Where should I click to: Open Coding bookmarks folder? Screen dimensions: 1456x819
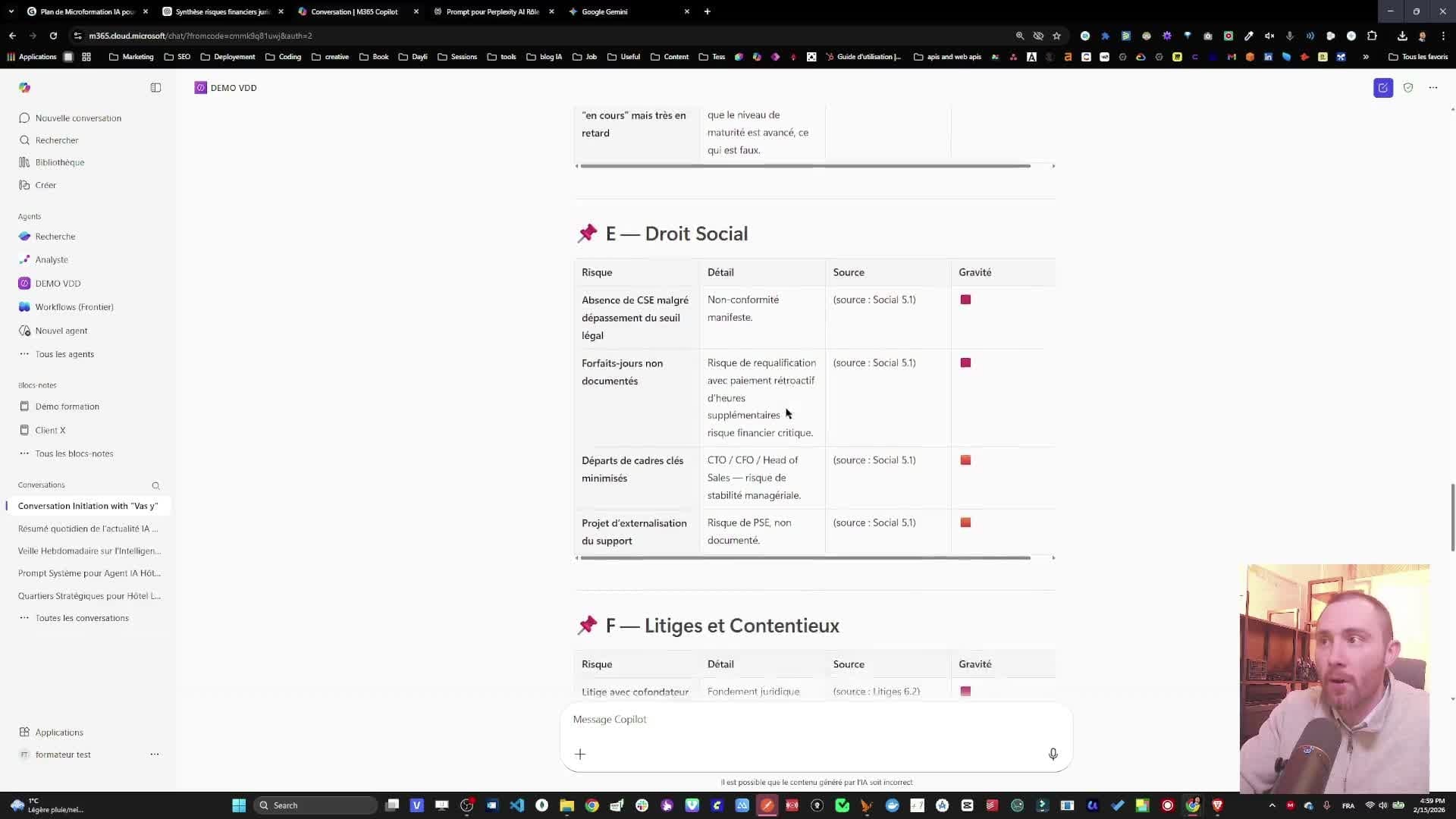(x=283, y=57)
